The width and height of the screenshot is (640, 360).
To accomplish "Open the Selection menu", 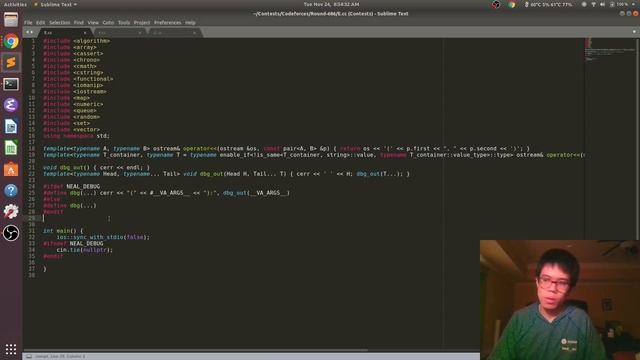I will click(60, 23).
